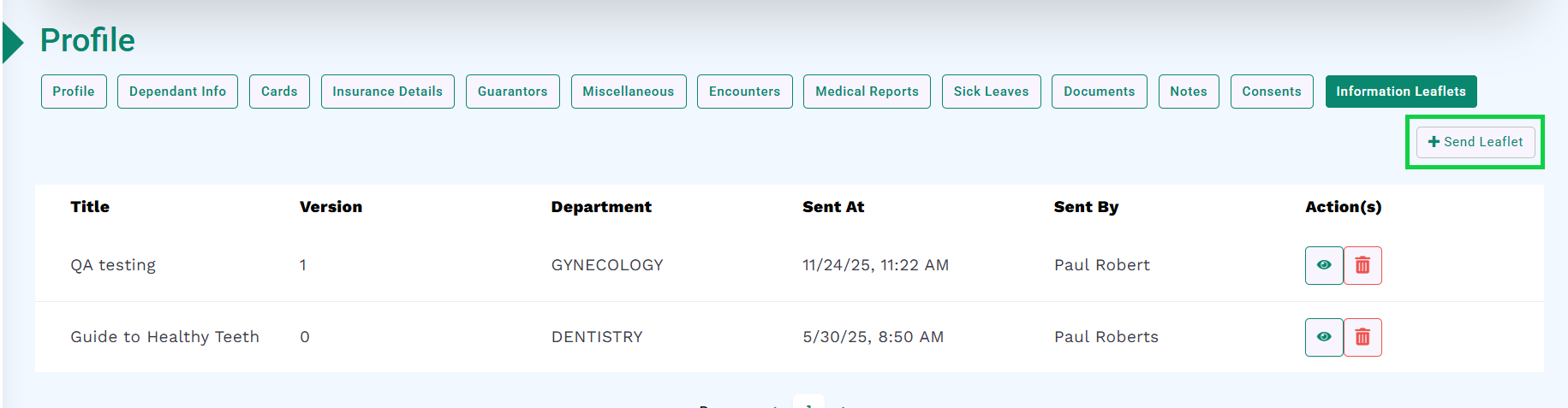Select the Miscellaneous tab
Screen dimensions: 1568x408
point(628,92)
